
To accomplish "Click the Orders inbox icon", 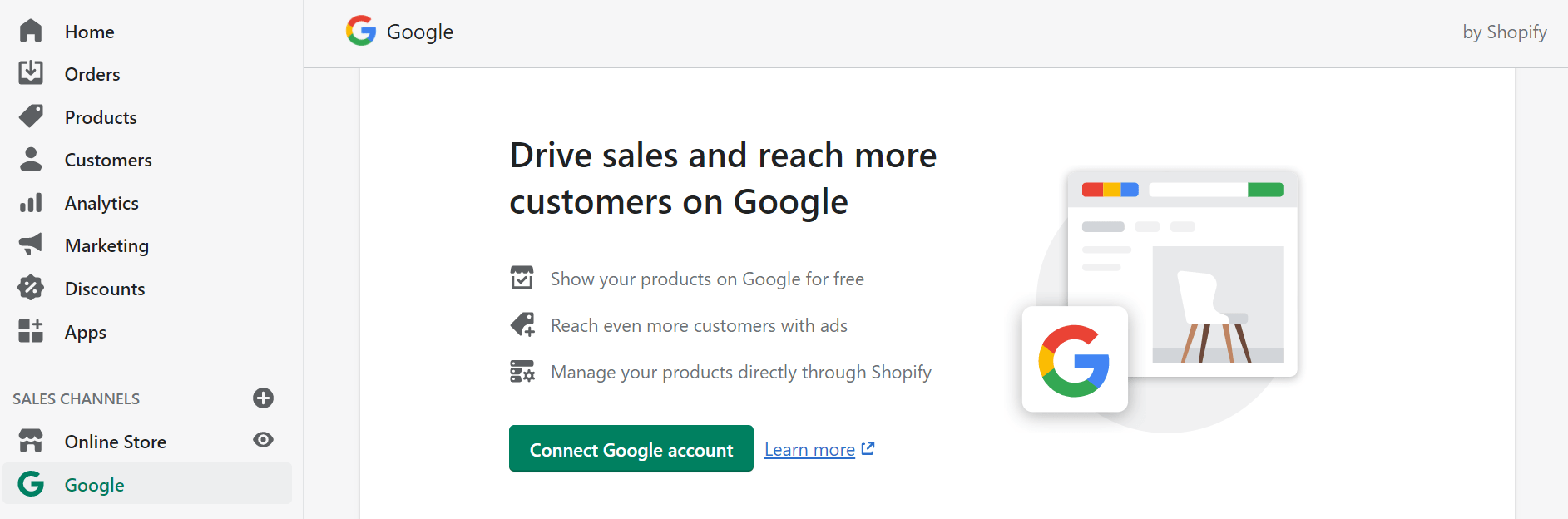I will pos(31,73).
